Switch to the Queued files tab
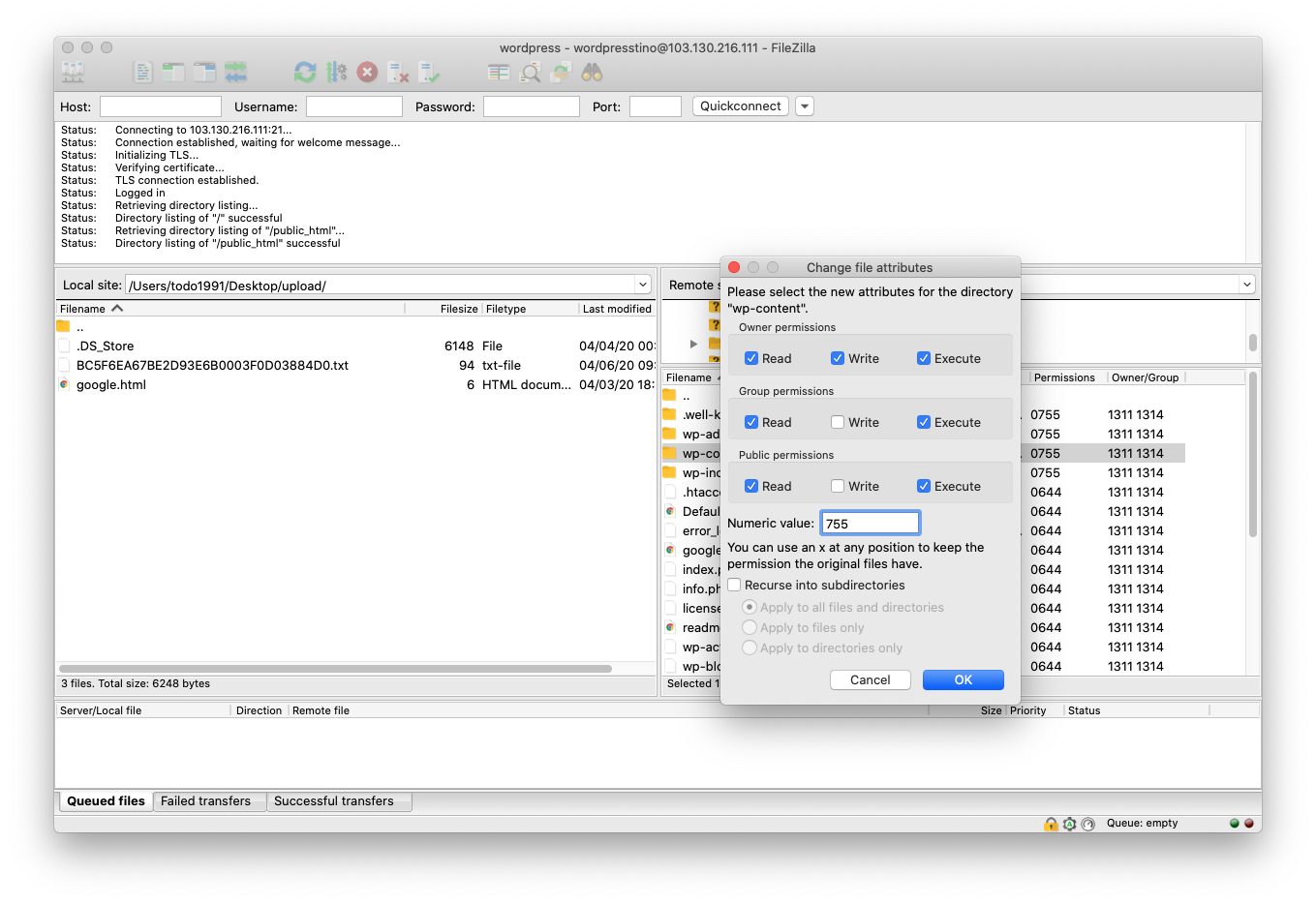The image size is (1316, 904). [106, 801]
